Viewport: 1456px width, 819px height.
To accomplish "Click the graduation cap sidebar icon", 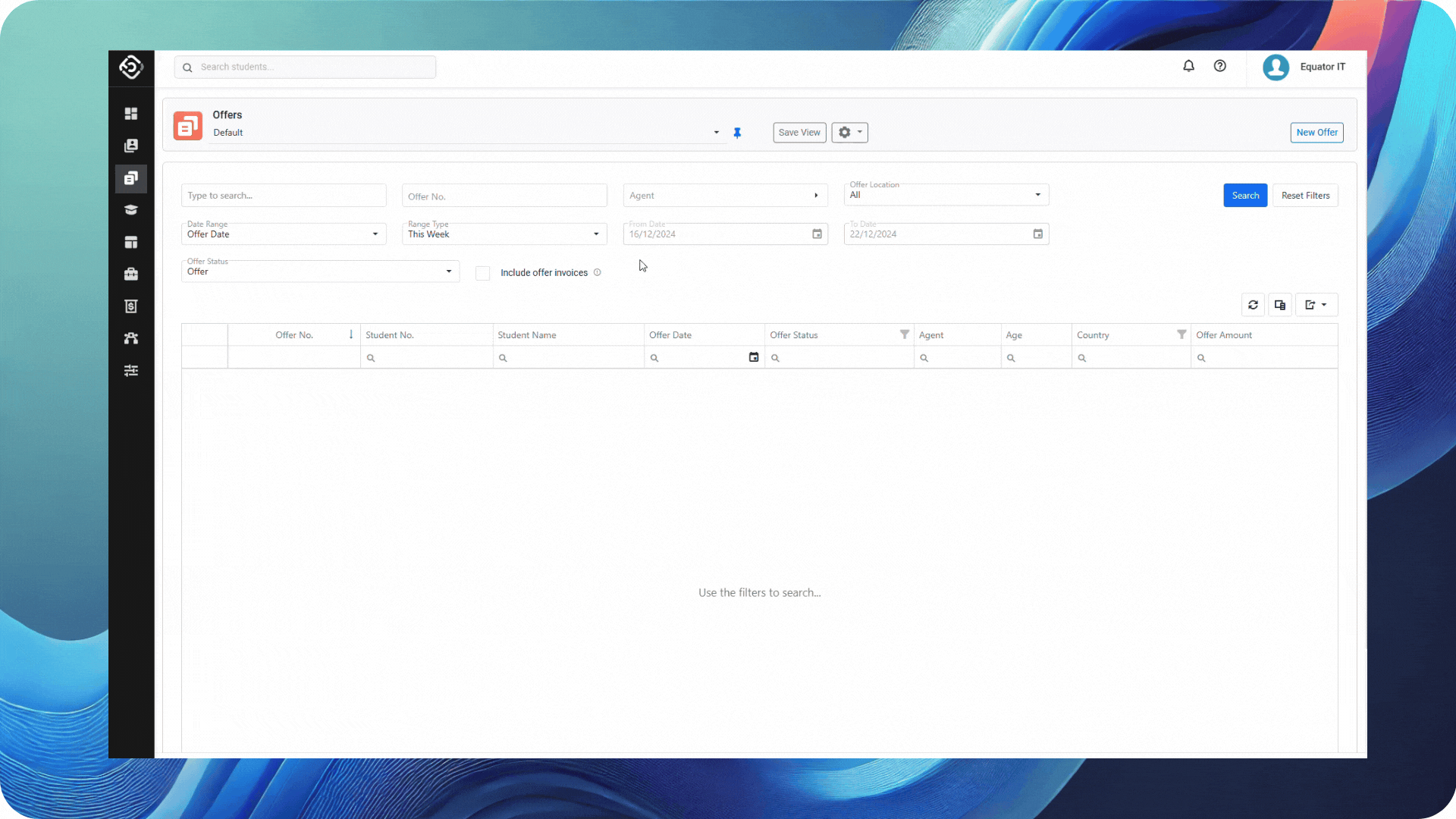I will pos(131,210).
